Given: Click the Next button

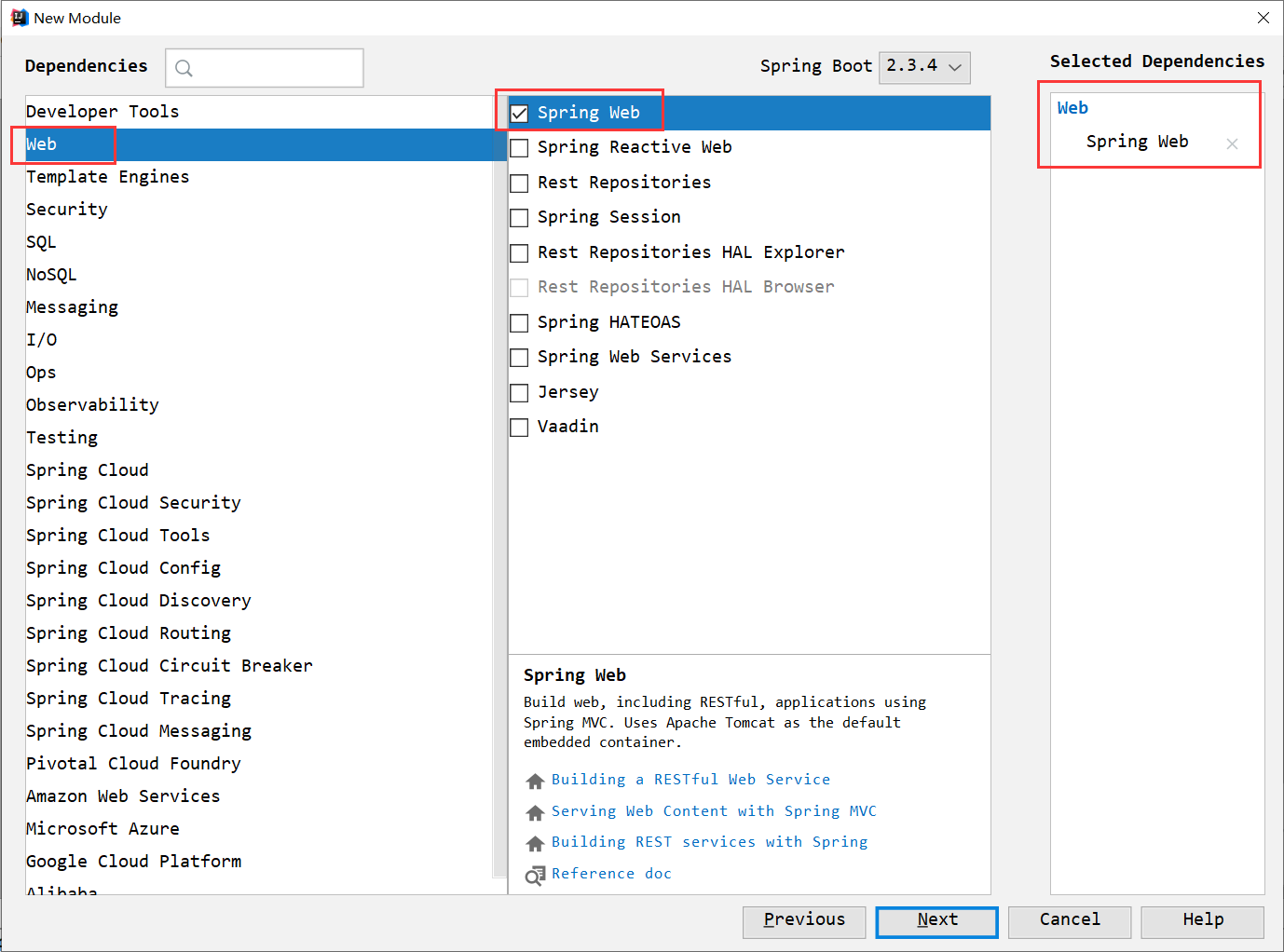Looking at the screenshot, I should point(936,921).
